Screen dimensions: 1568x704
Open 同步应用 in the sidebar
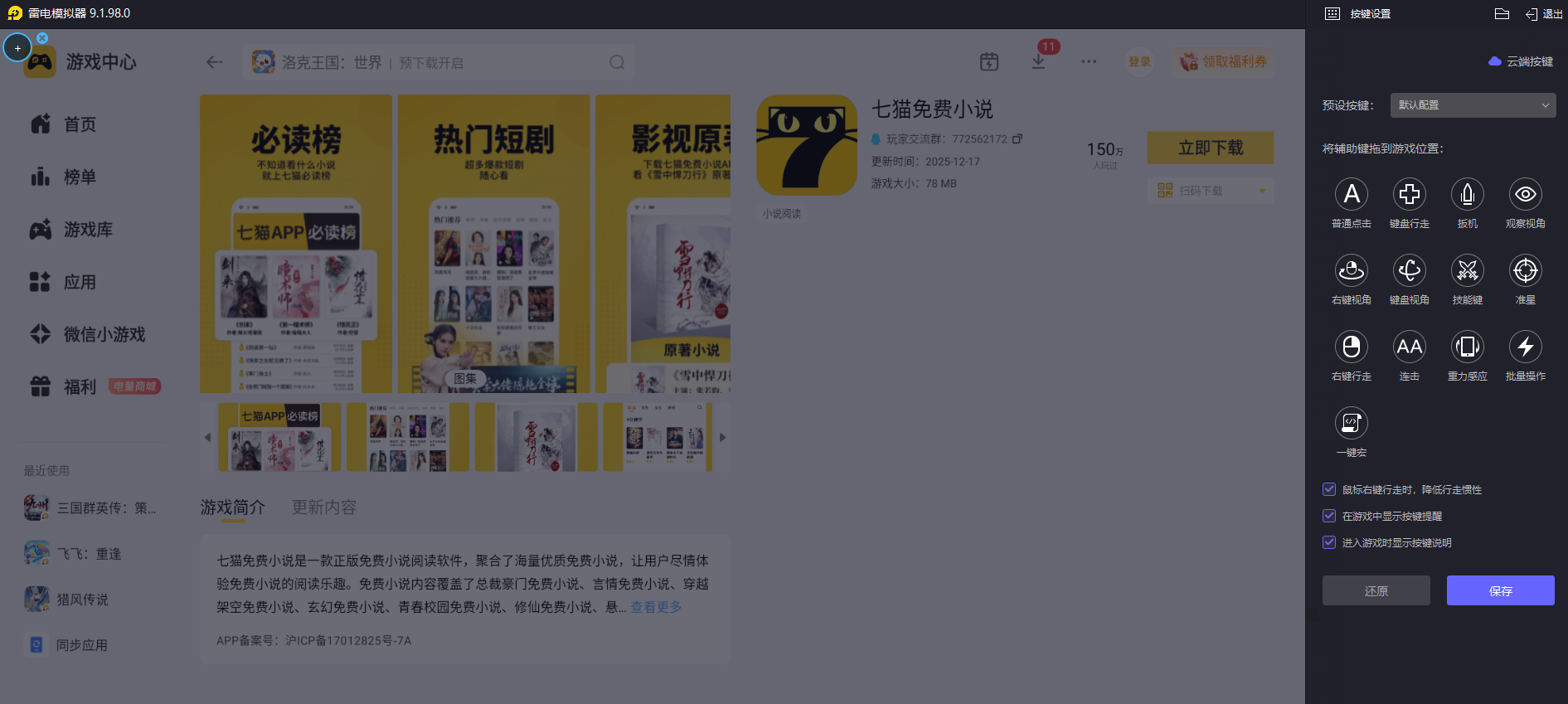point(66,644)
